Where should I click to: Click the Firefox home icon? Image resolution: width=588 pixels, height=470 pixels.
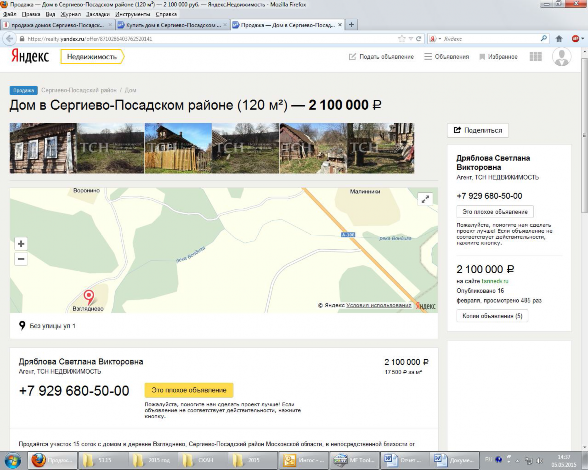point(559,39)
